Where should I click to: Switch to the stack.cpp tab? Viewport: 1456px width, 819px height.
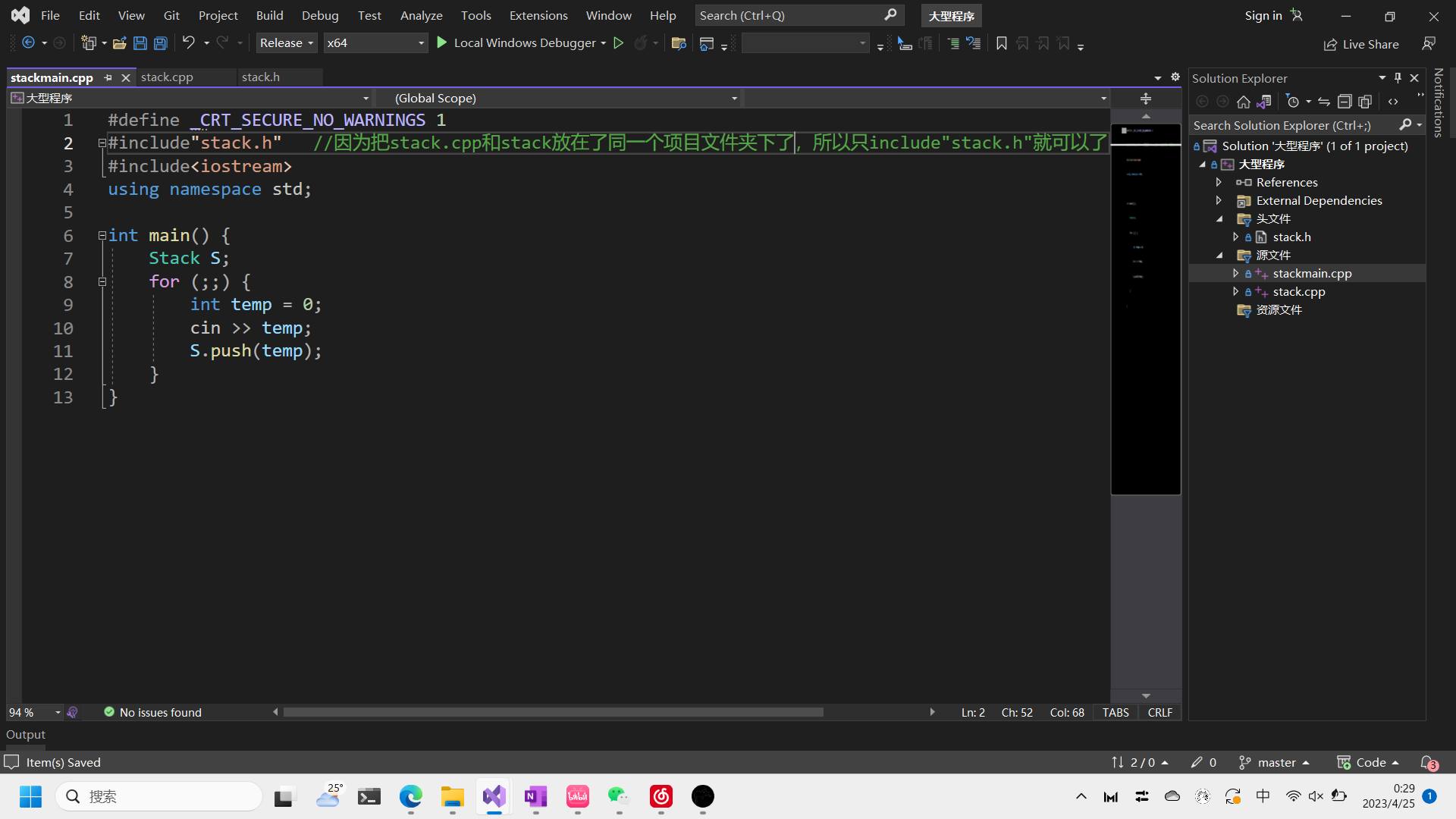pos(167,77)
